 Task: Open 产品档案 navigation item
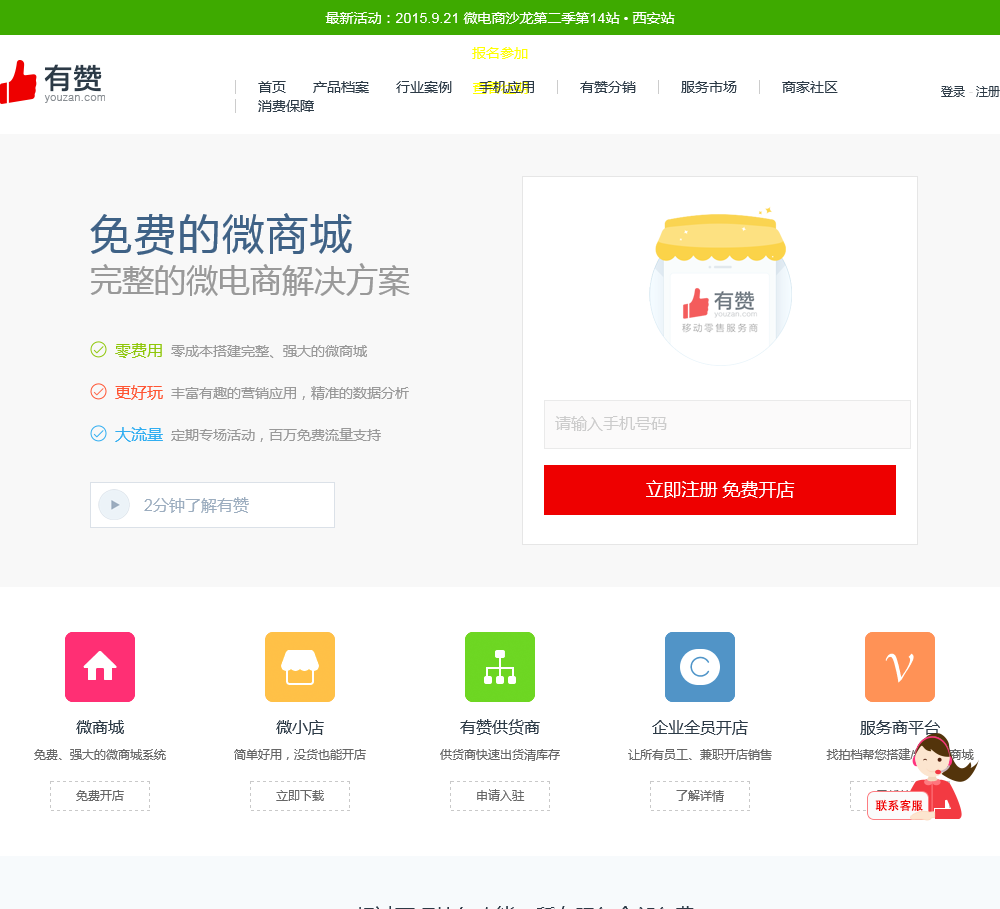[x=341, y=87]
